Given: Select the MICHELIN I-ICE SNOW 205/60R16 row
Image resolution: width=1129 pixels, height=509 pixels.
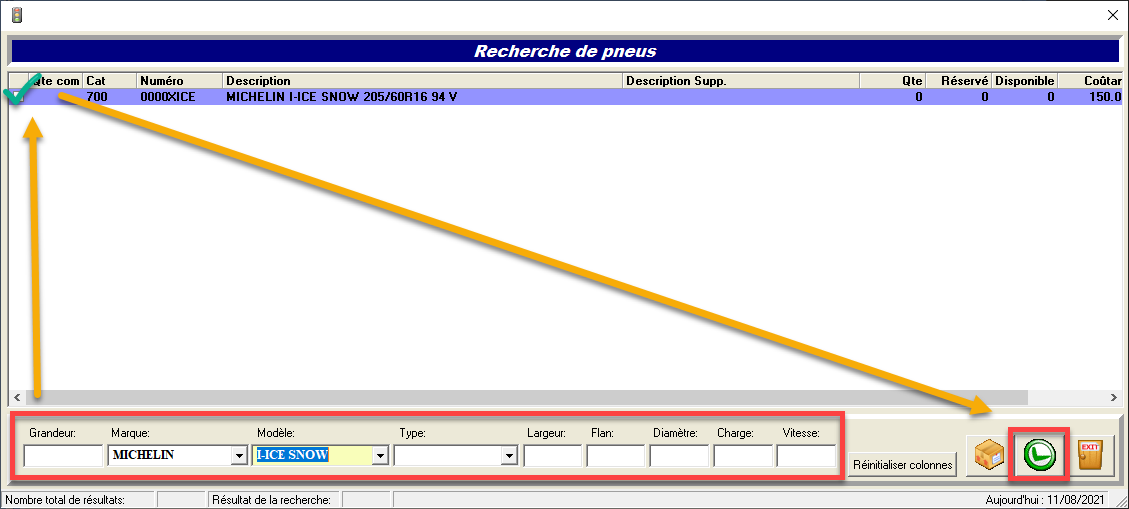Looking at the screenshot, I should coord(565,96).
